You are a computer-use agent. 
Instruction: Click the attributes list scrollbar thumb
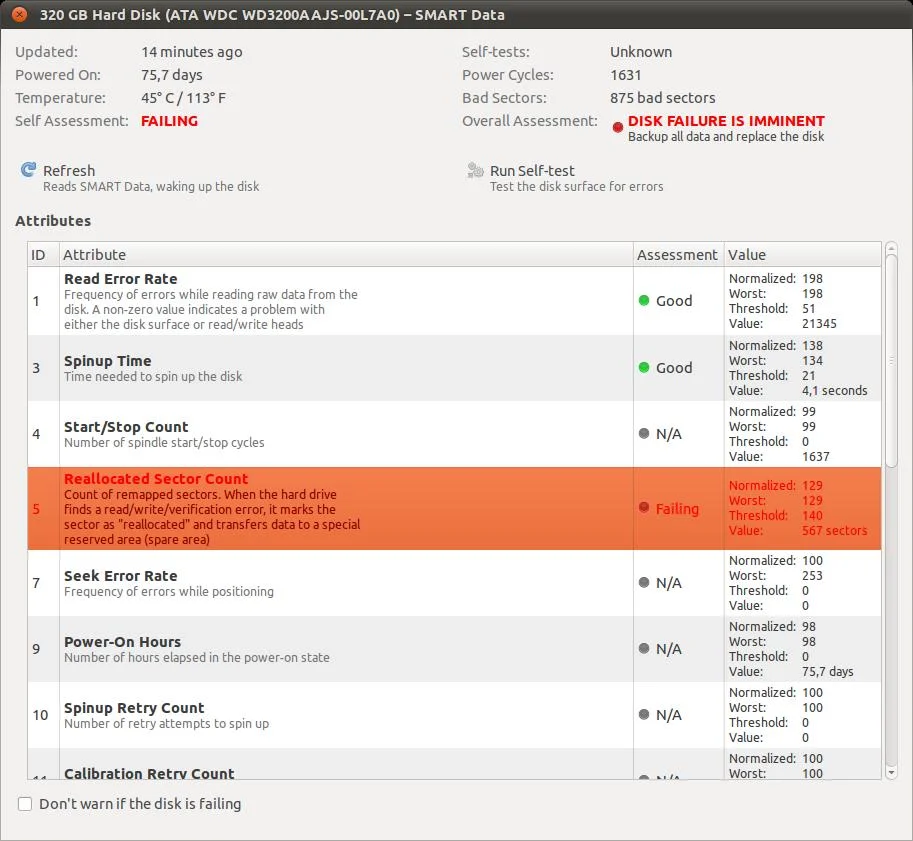pyautogui.click(x=891, y=361)
